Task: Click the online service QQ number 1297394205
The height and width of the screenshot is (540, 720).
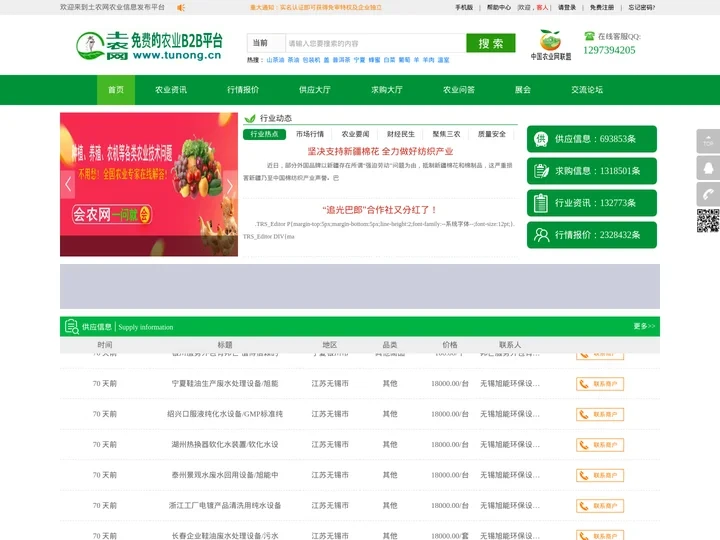Action: pyautogui.click(x=609, y=50)
